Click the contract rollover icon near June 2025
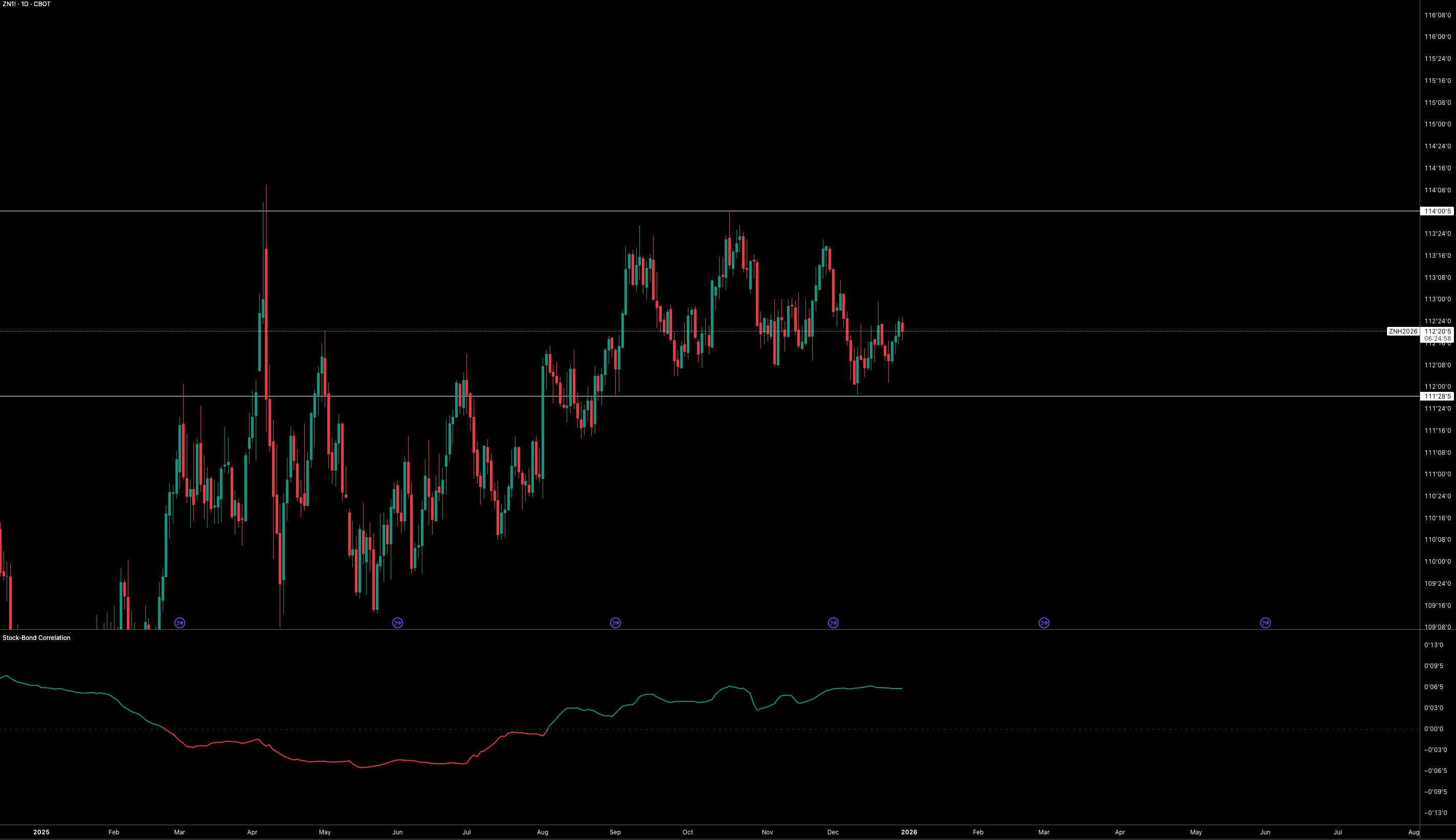The width and height of the screenshot is (1456, 840). click(397, 623)
